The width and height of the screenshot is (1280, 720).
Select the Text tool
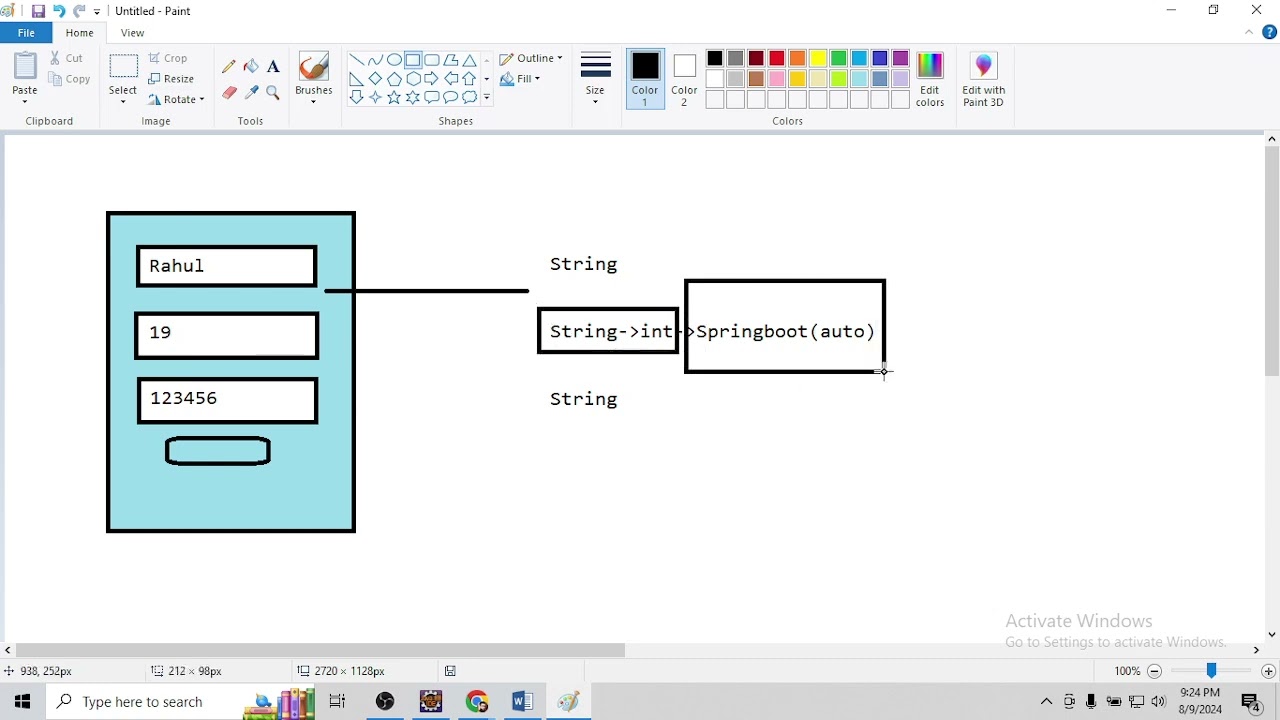click(273, 66)
